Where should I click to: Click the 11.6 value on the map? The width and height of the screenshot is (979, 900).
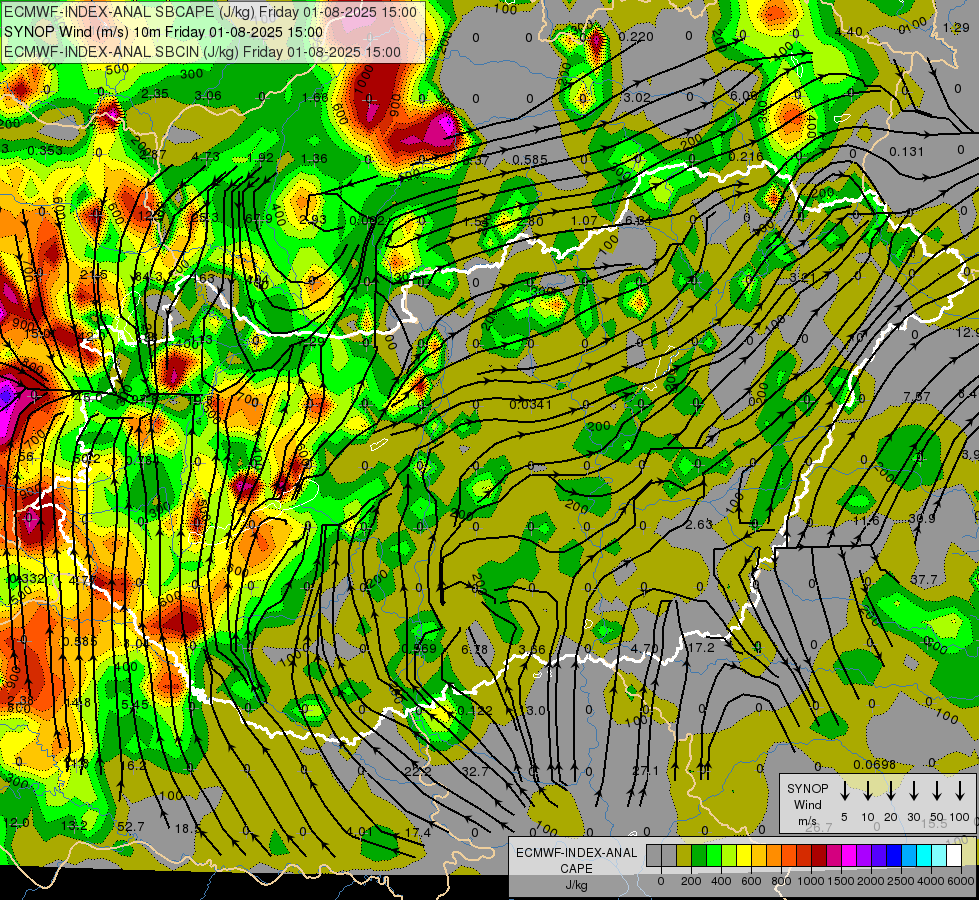(x=866, y=520)
